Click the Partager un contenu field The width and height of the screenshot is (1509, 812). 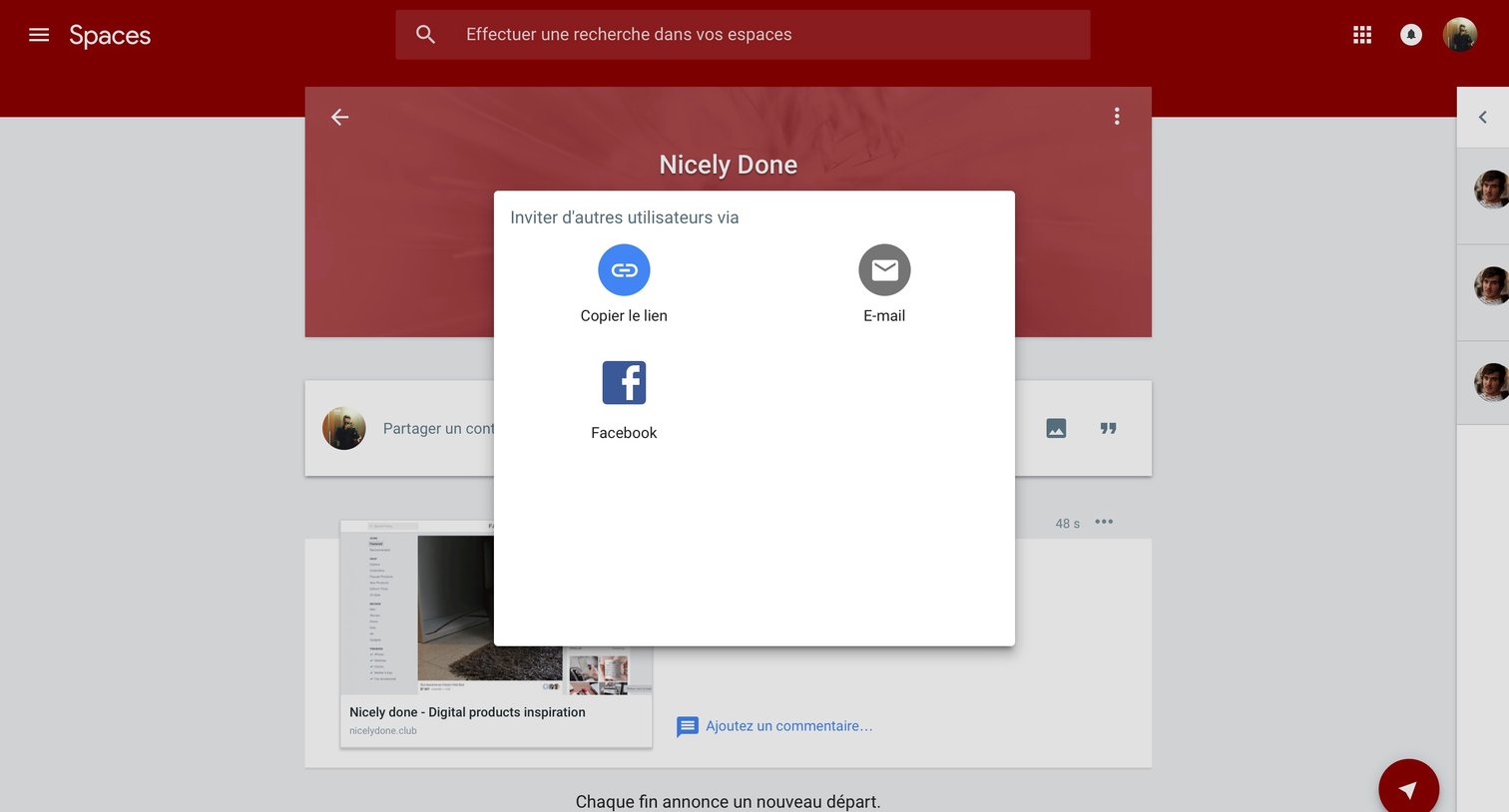tap(438, 428)
